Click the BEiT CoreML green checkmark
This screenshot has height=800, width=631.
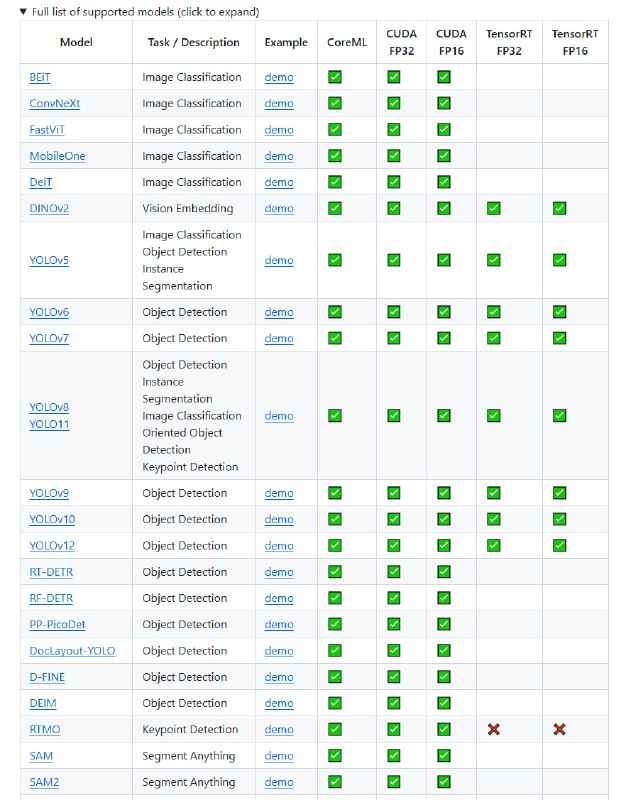335,77
